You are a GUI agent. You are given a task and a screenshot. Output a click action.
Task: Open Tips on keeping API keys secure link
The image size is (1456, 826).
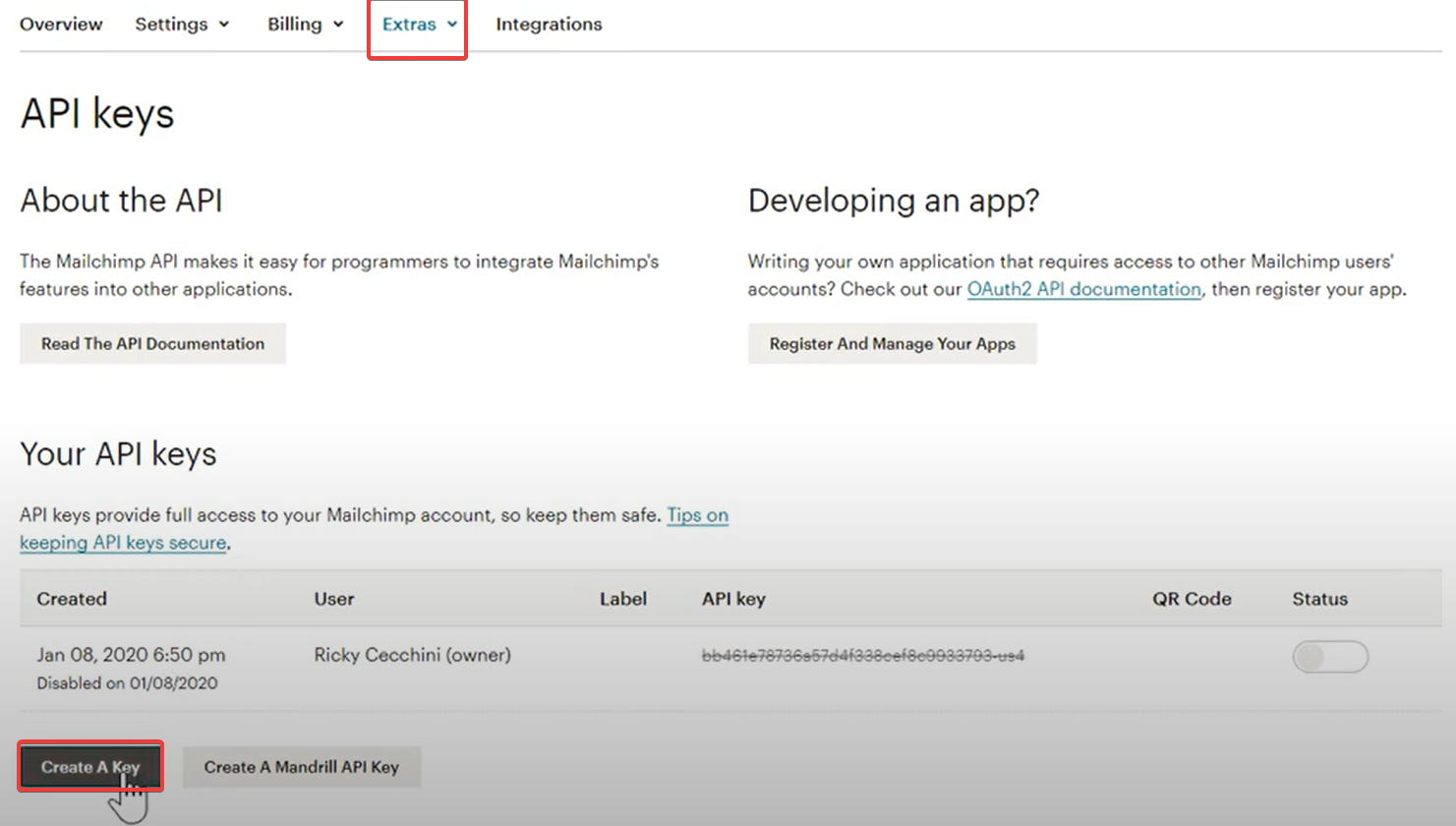697,515
